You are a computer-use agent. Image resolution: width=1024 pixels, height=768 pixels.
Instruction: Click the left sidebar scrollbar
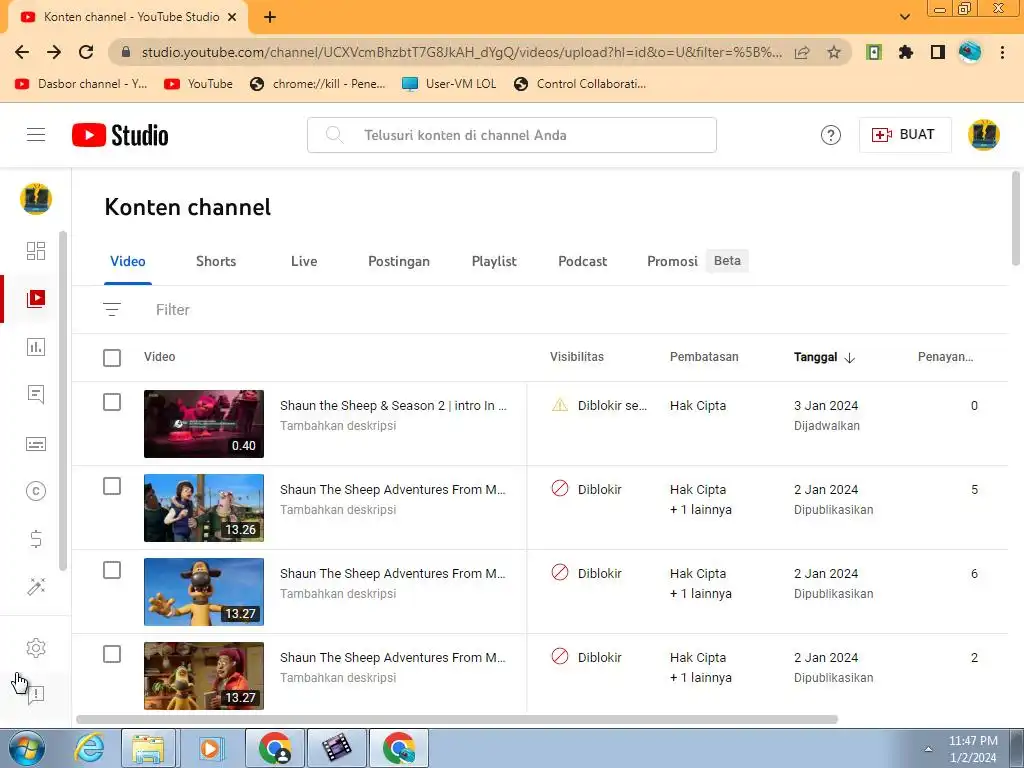pyautogui.click(x=63, y=400)
